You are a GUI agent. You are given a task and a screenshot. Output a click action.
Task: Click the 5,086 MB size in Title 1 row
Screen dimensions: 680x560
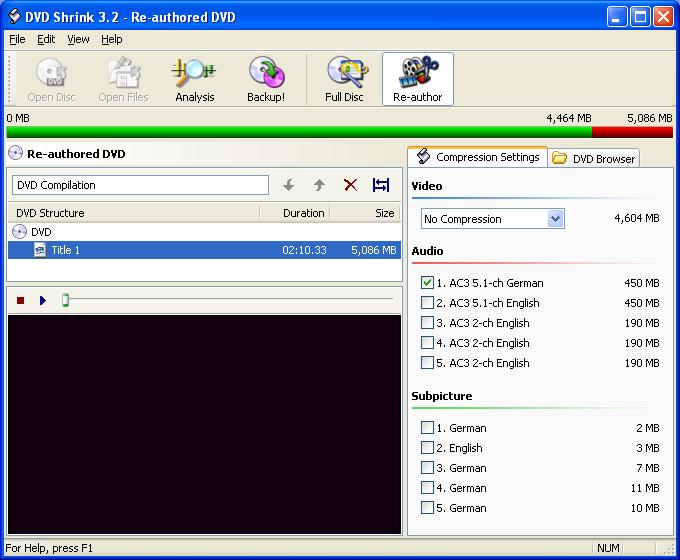click(x=374, y=250)
